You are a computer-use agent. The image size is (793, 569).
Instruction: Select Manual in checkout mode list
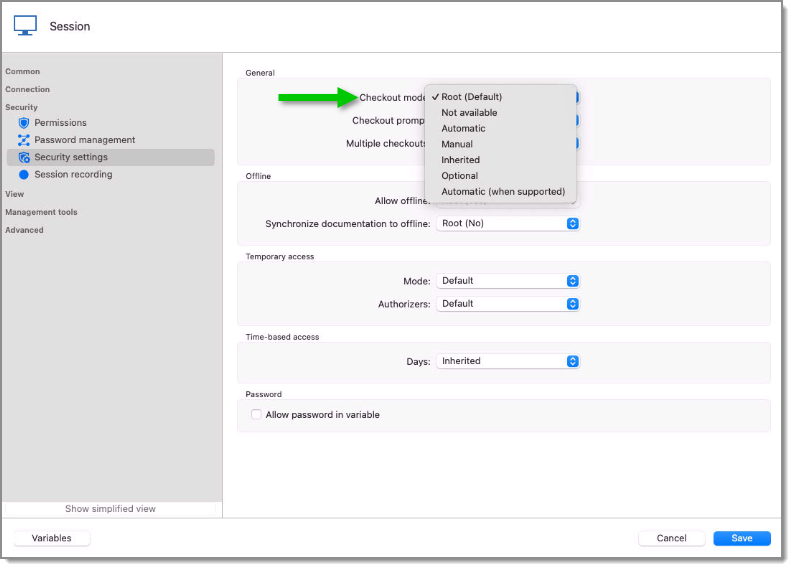click(x=500, y=144)
